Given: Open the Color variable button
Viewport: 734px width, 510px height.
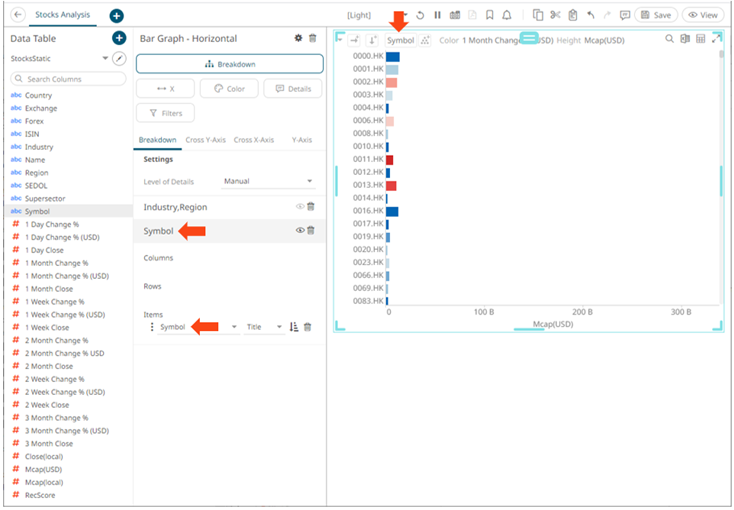Looking at the screenshot, I should tap(229, 88).
